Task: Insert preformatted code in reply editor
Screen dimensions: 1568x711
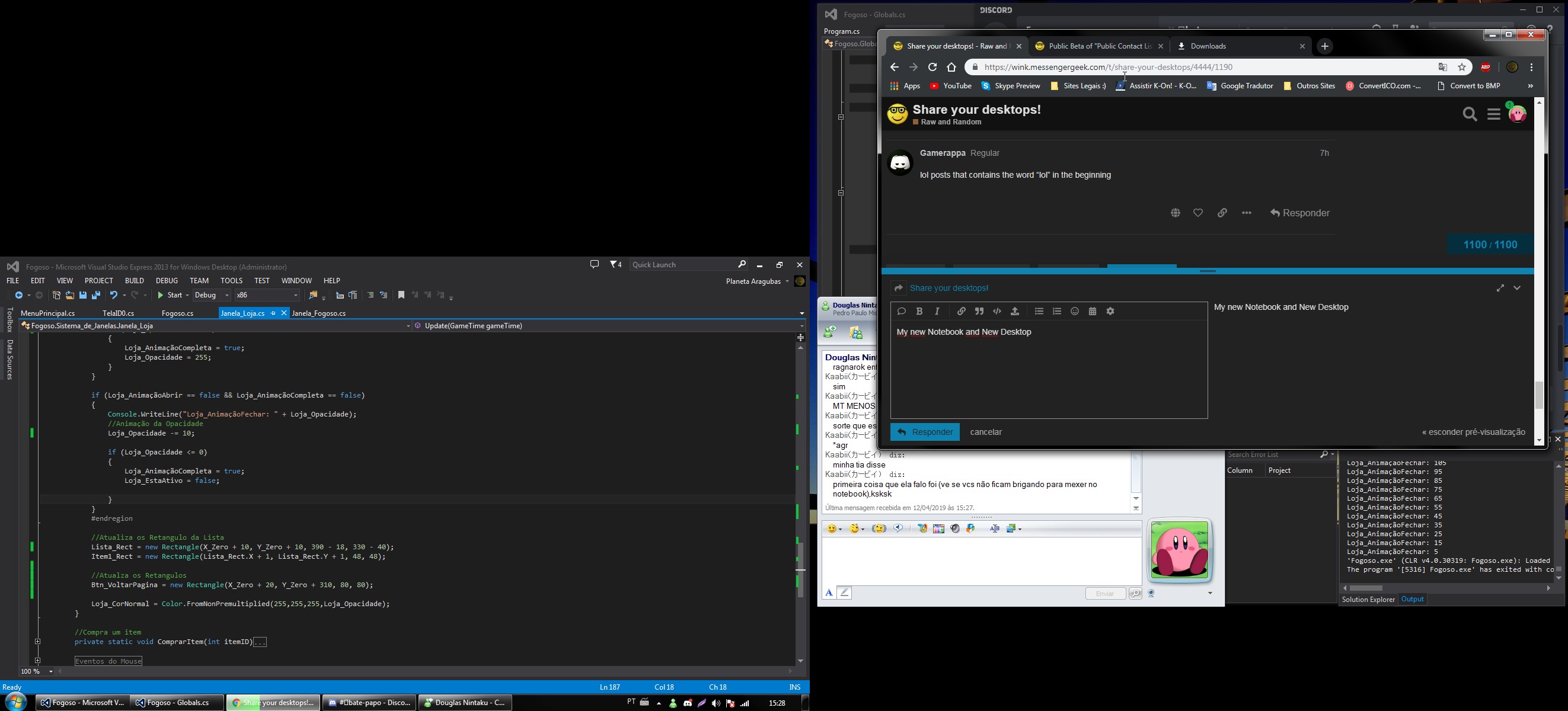Action: tap(997, 312)
